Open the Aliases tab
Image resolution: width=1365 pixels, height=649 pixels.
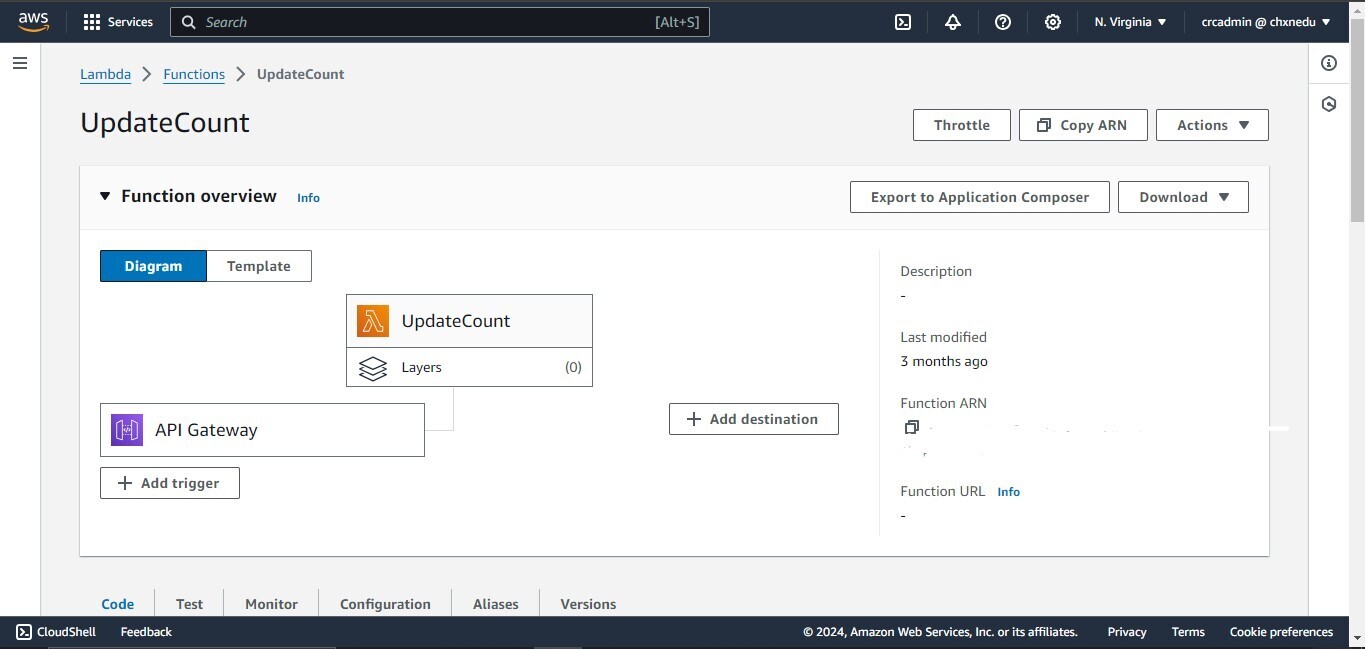coord(496,604)
